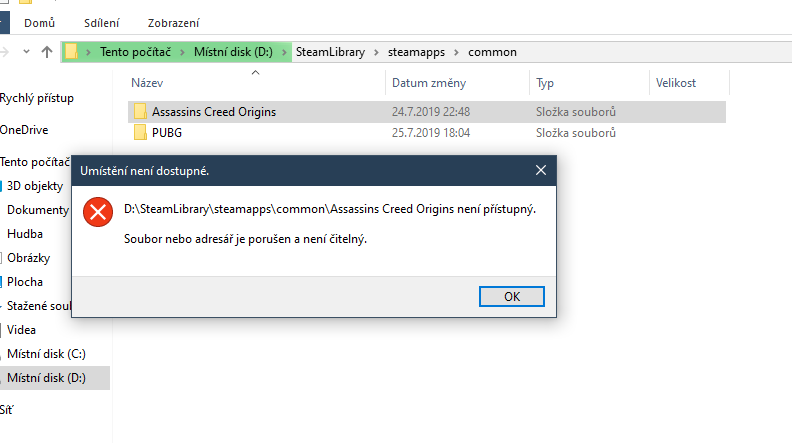Click Složka souborů type for PUBG
Viewport: 792px width, 443px height.
pyautogui.click(x=576, y=133)
